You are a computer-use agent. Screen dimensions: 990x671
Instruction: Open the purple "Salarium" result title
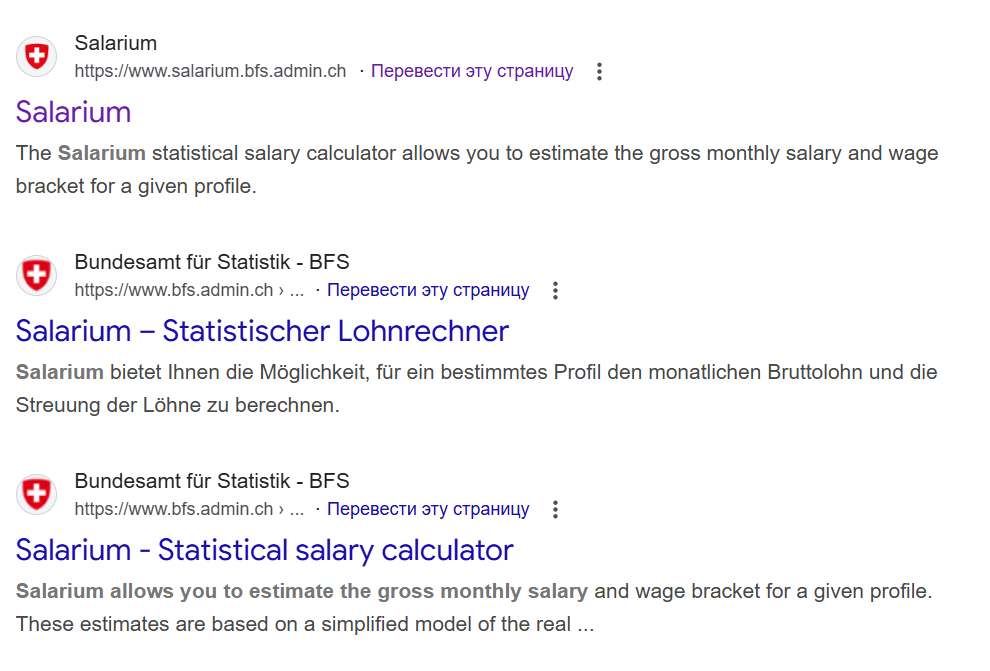74,111
